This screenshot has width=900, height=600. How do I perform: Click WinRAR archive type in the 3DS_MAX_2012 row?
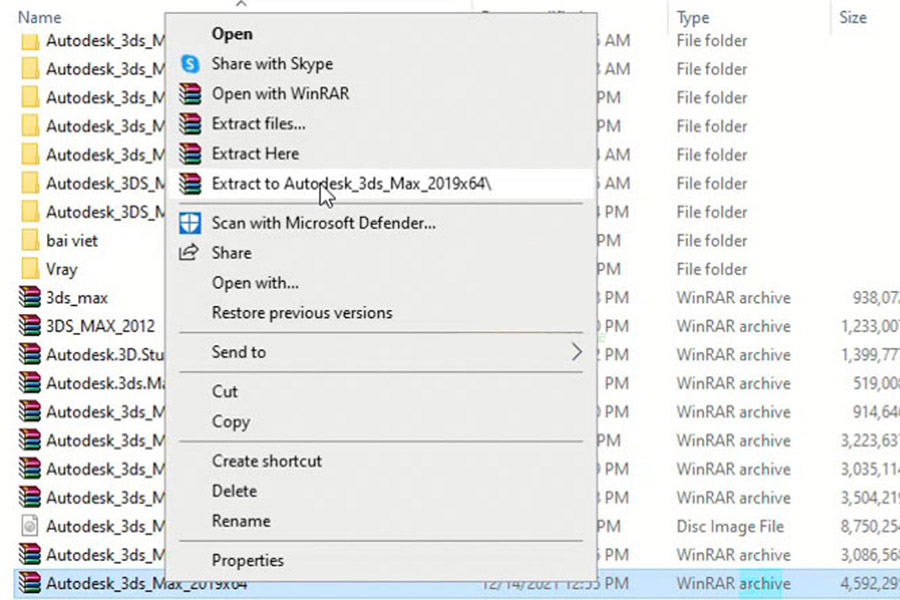click(x=734, y=326)
